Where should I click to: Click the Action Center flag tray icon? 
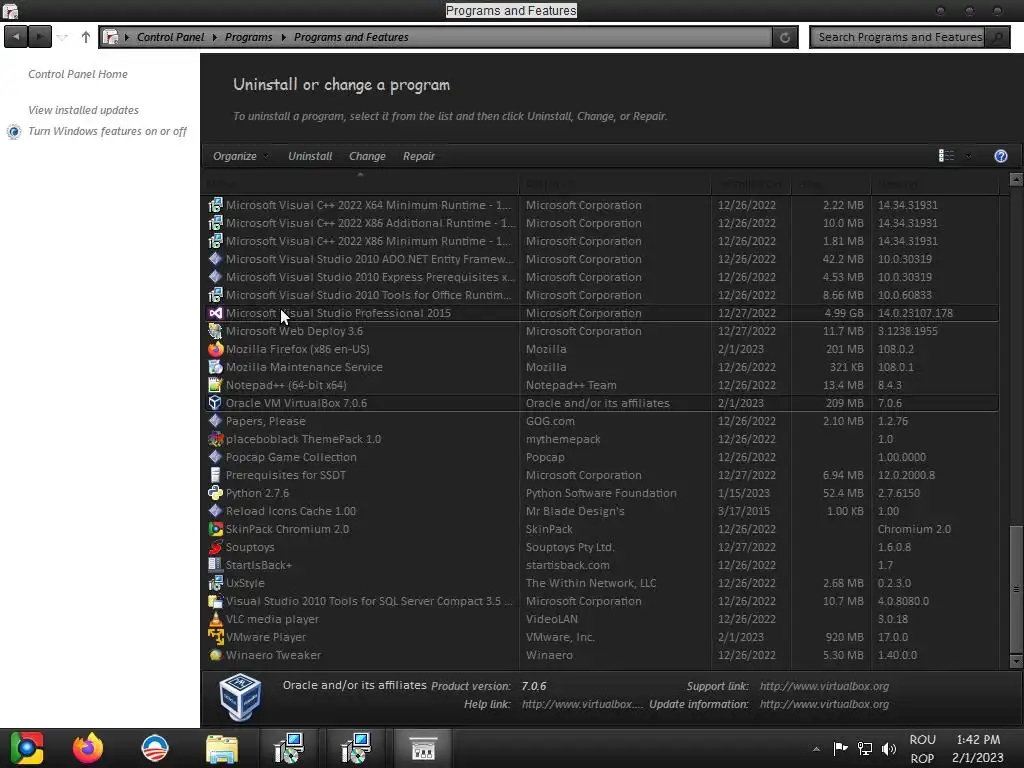tap(840, 748)
